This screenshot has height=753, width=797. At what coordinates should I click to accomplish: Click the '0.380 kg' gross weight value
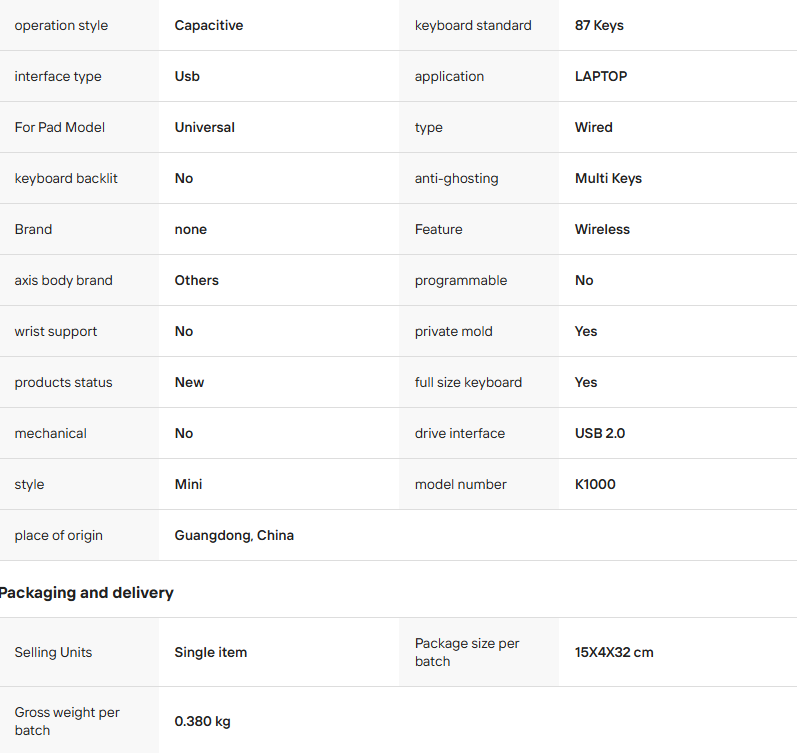[x=202, y=721]
